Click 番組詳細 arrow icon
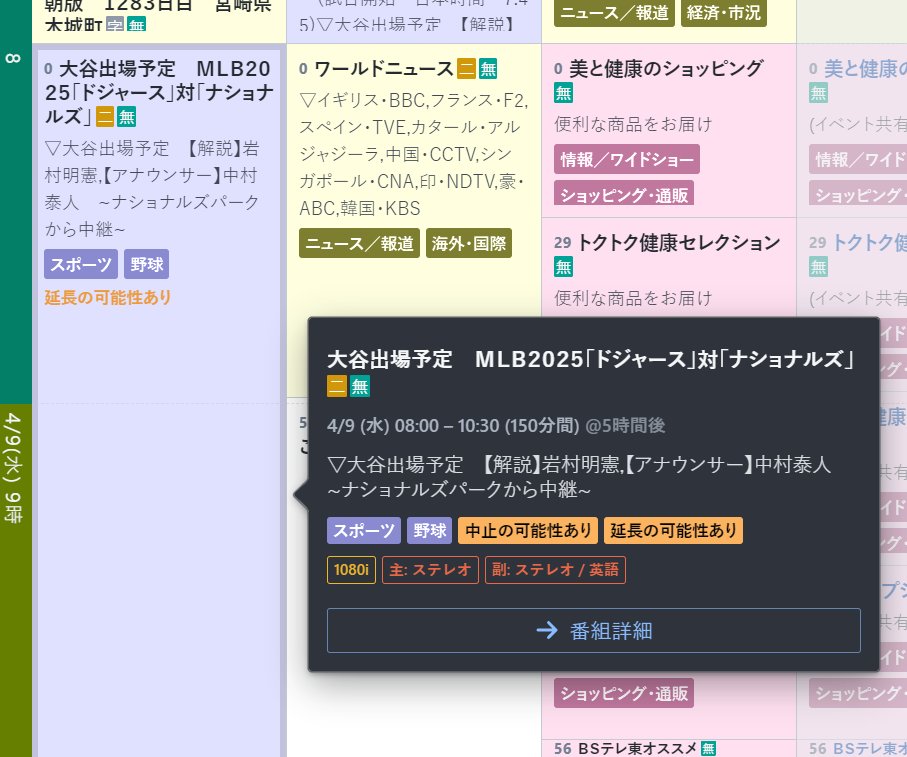Viewport: 907px width, 757px height. point(547,630)
